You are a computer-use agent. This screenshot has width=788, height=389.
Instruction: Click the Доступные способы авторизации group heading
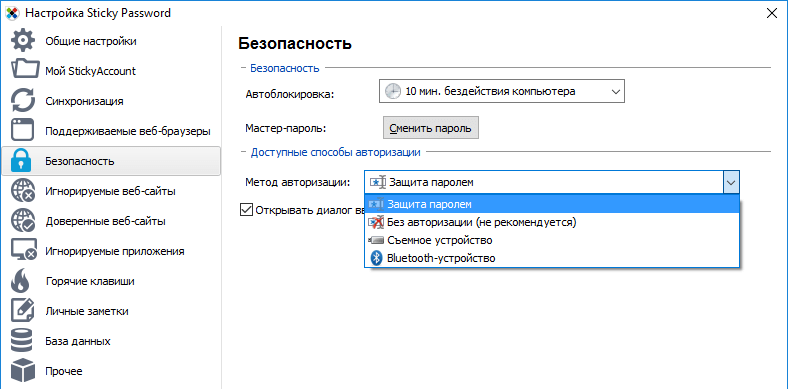coord(336,152)
